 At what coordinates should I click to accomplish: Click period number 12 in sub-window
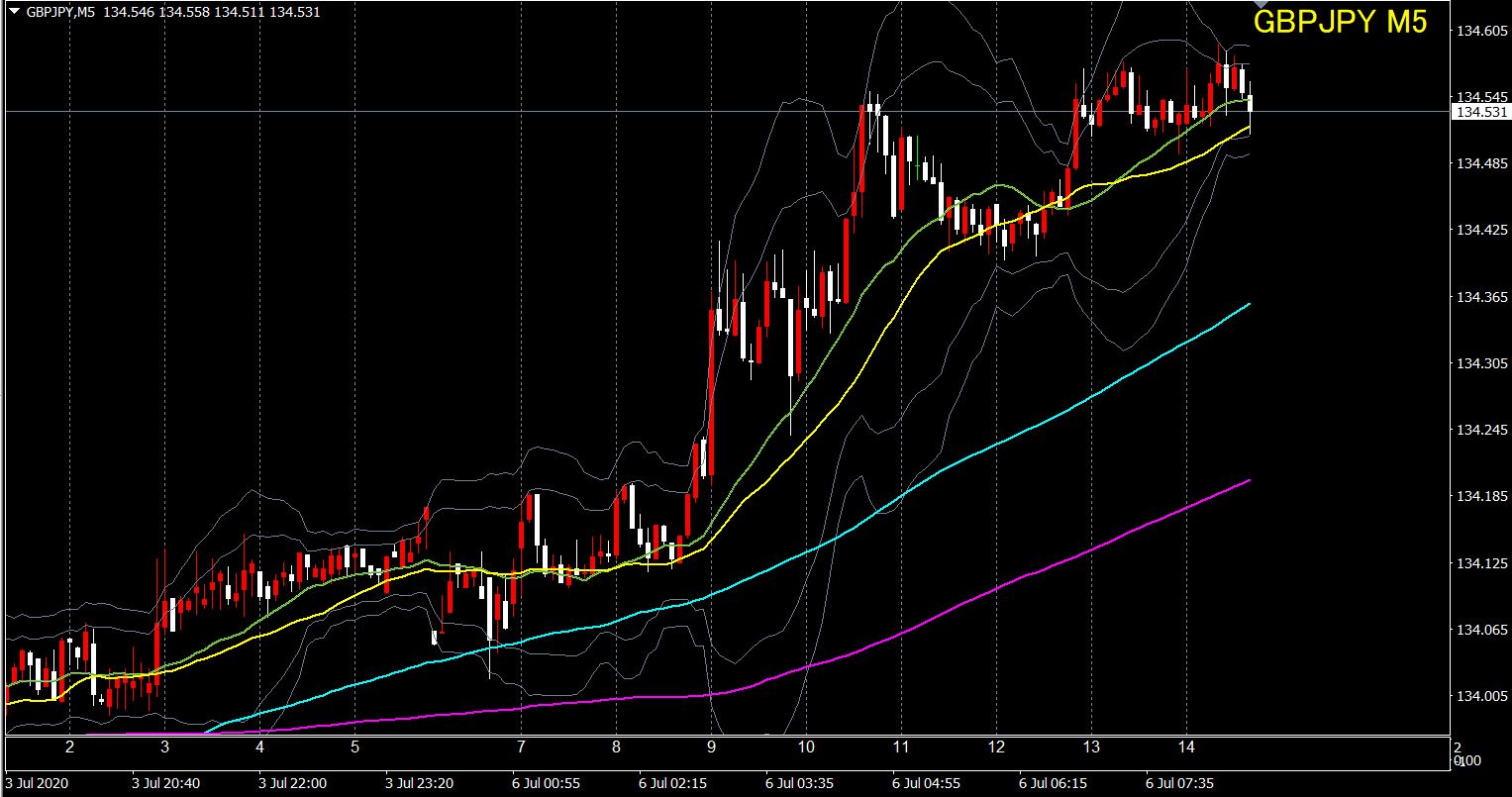(996, 747)
